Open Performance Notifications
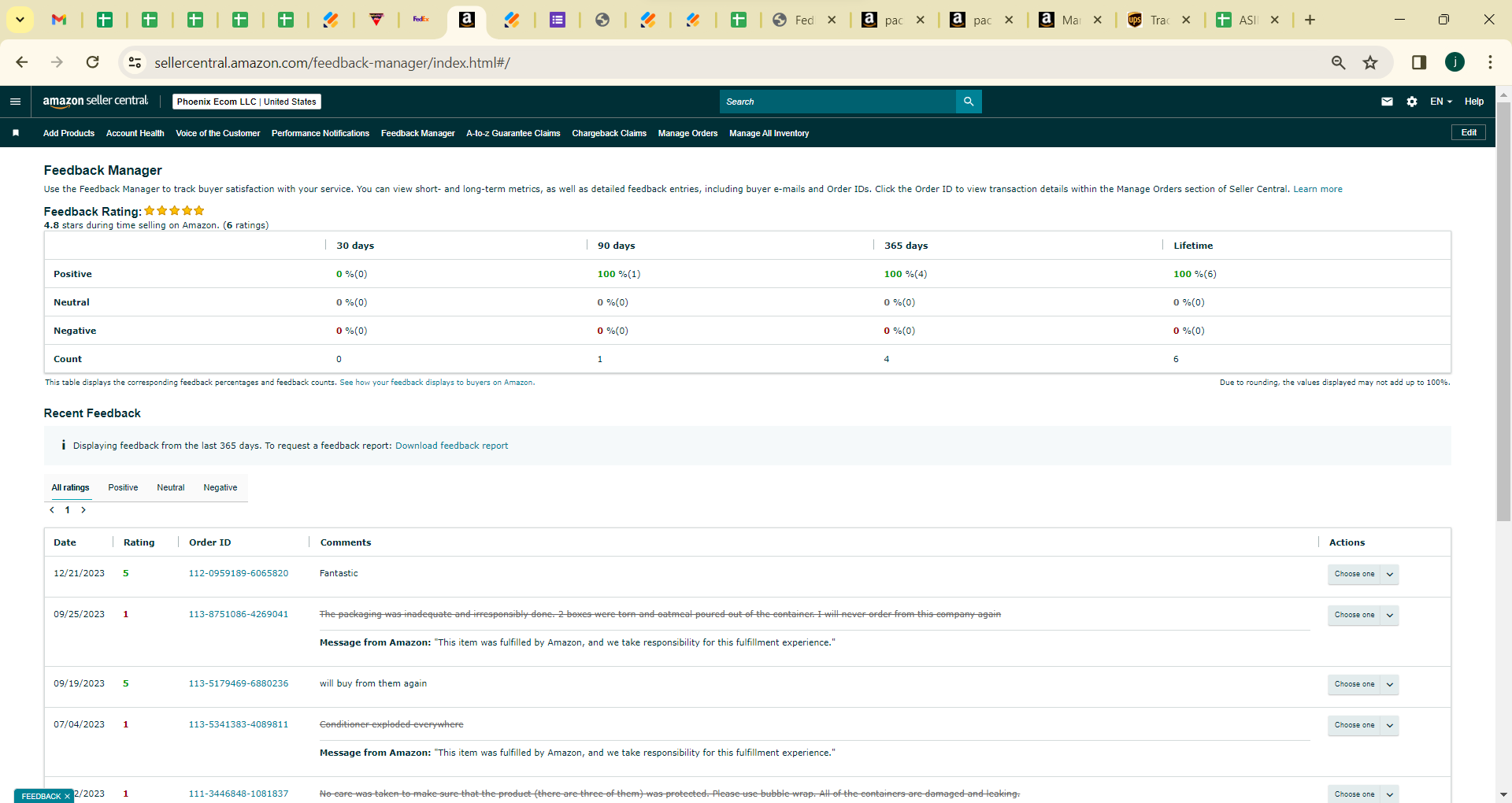Screen dimensions: 1512x803 pos(321,133)
